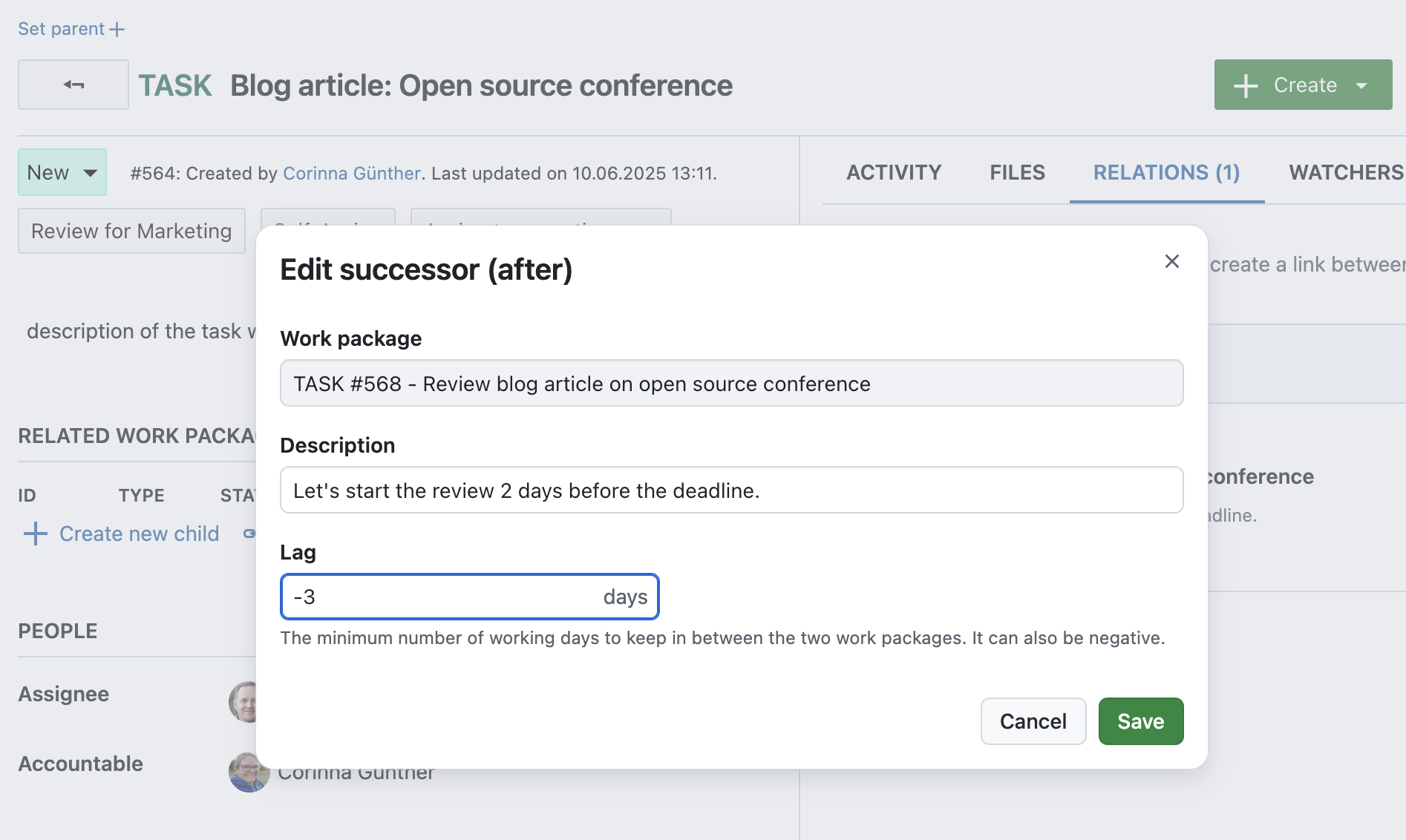Focus the Lag days input field
This screenshot has width=1406, height=840.
445,597
